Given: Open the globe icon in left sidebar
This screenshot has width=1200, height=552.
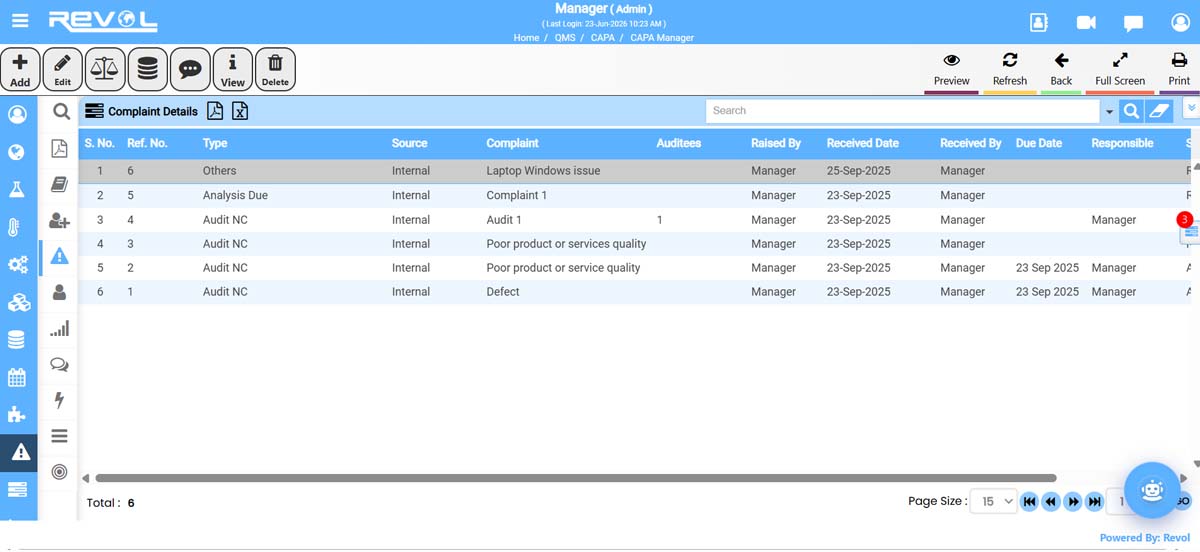Looking at the screenshot, I should (x=17, y=152).
